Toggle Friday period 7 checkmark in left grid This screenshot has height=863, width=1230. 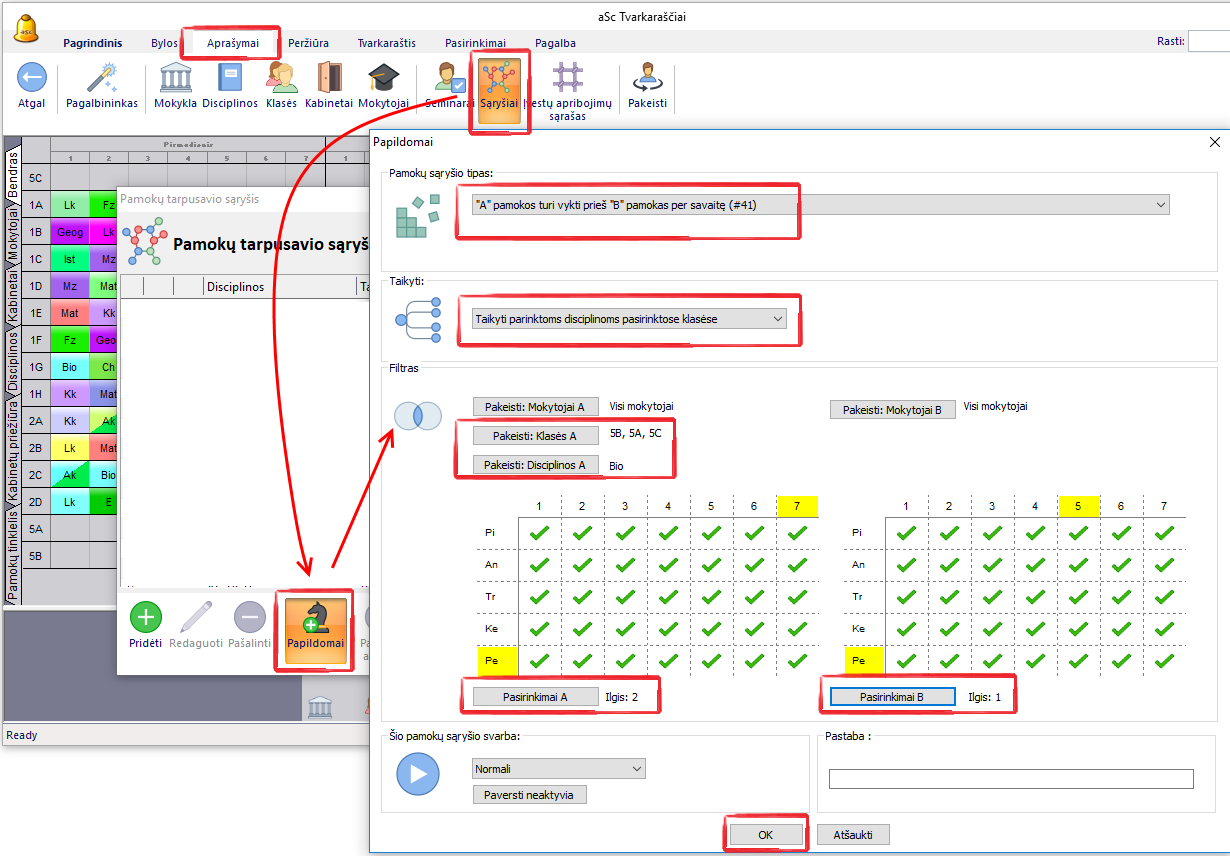pyautogui.click(x=797, y=661)
